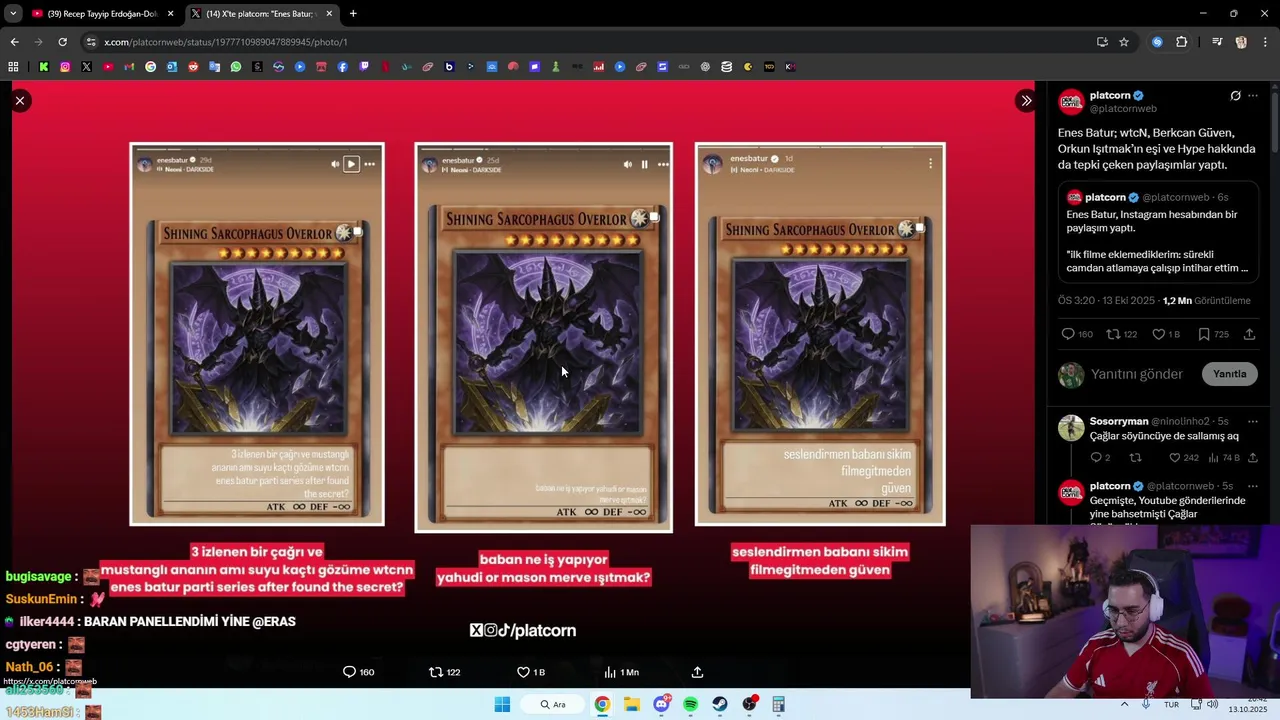Open the browser extensions puzzle icon
This screenshot has height=720, width=1280.
[1181, 42]
